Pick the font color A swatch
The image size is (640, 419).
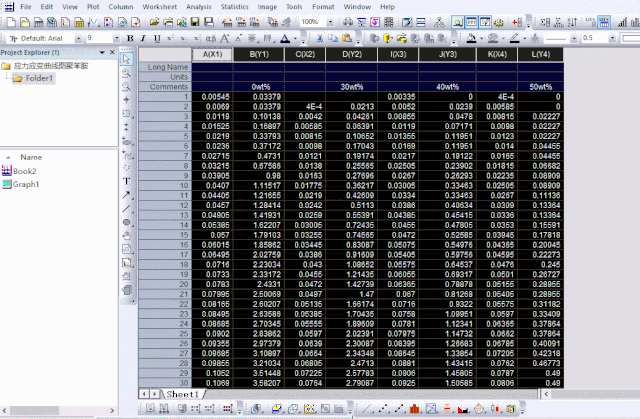point(285,39)
